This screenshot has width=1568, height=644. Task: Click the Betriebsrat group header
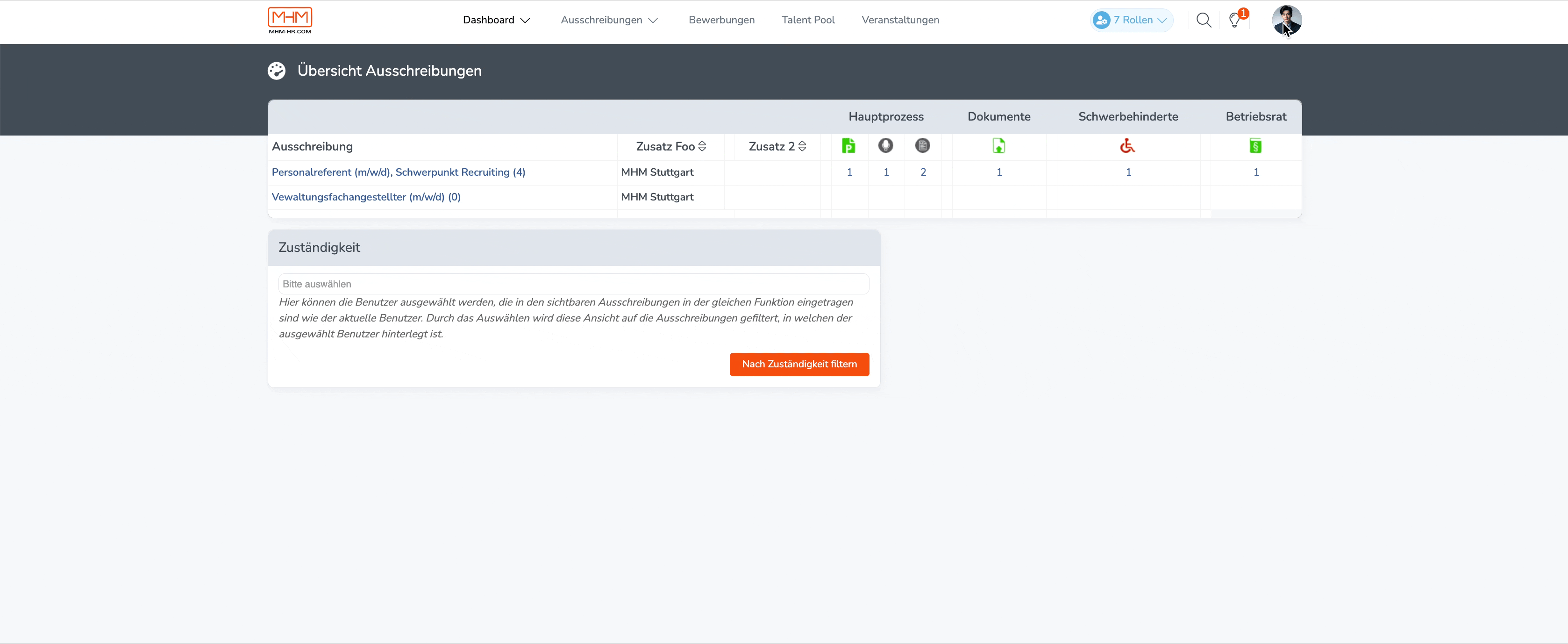(x=1256, y=116)
